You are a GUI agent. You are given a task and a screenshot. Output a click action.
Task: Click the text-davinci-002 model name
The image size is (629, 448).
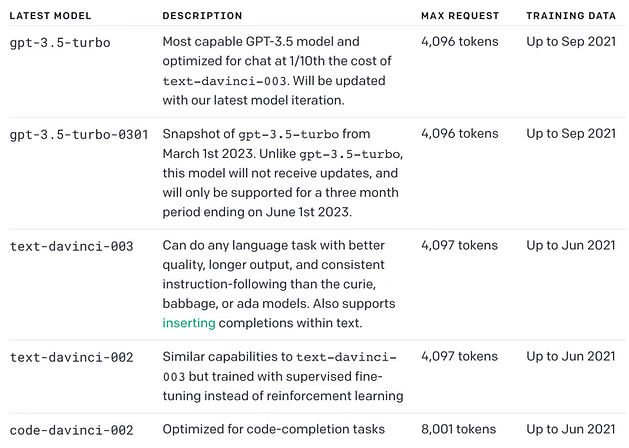(71, 356)
